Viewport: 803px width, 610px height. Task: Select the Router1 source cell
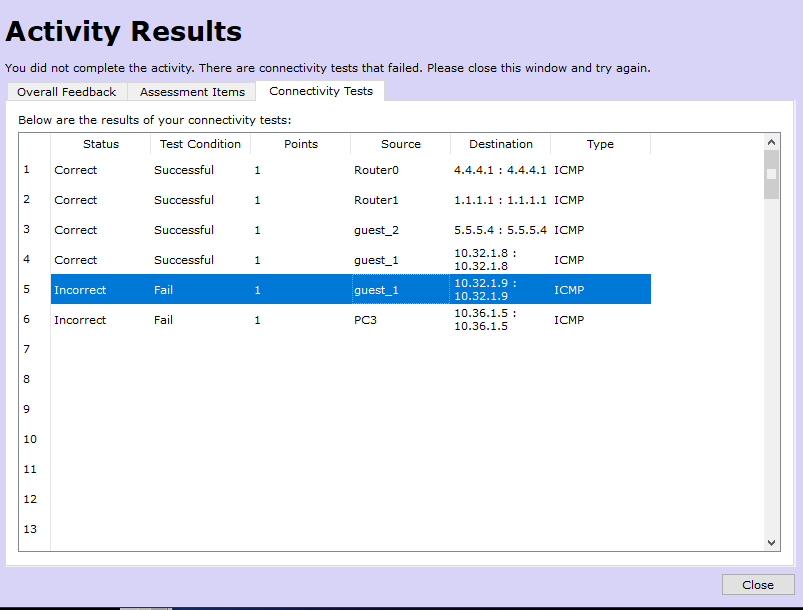[x=400, y=200]
